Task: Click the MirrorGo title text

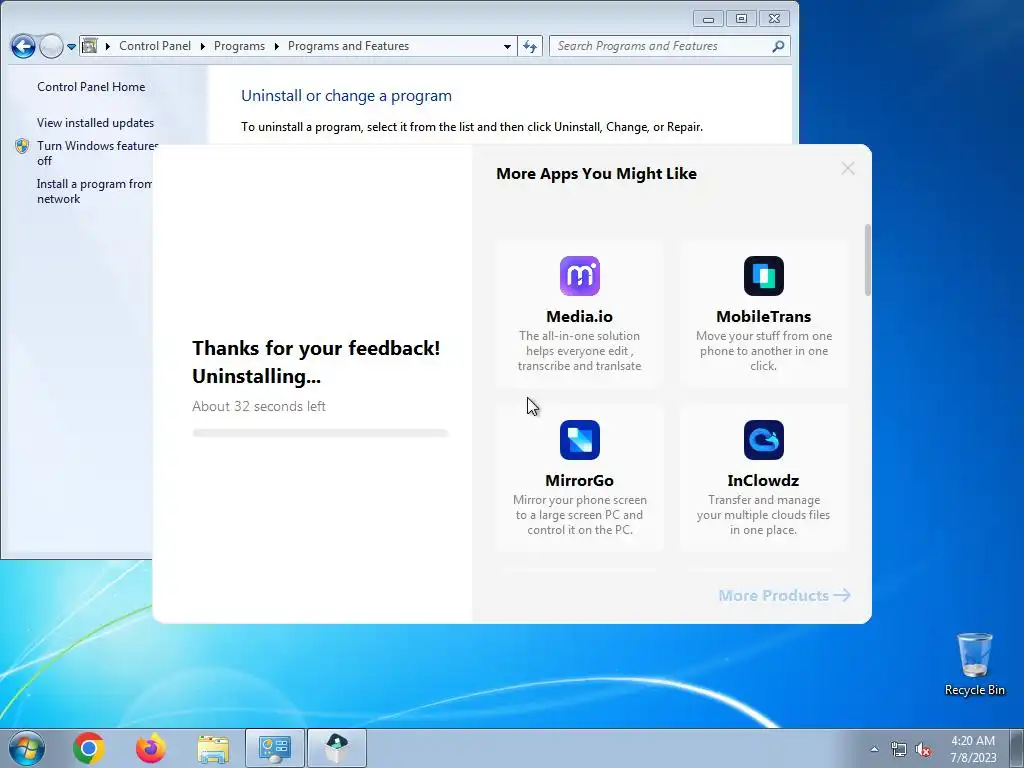Action: pos(579,480)
